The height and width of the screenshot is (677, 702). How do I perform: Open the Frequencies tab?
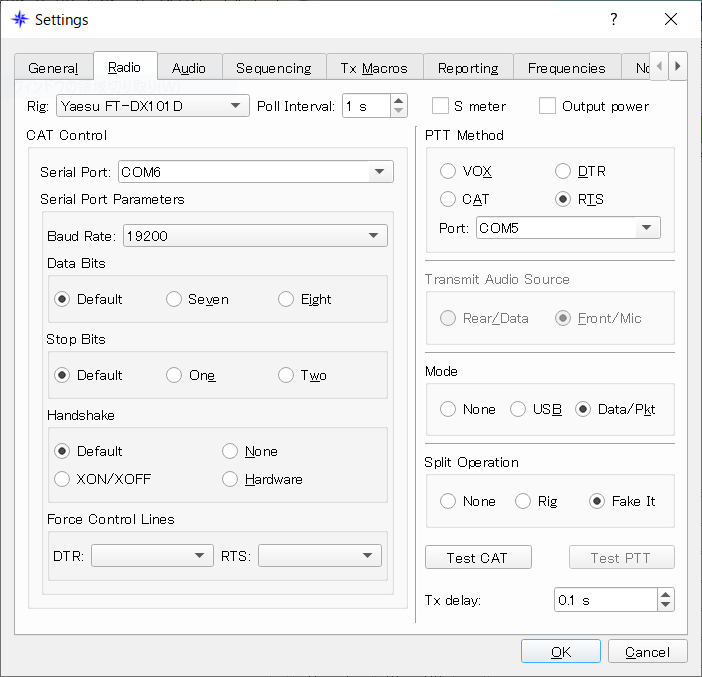(566, 68)
